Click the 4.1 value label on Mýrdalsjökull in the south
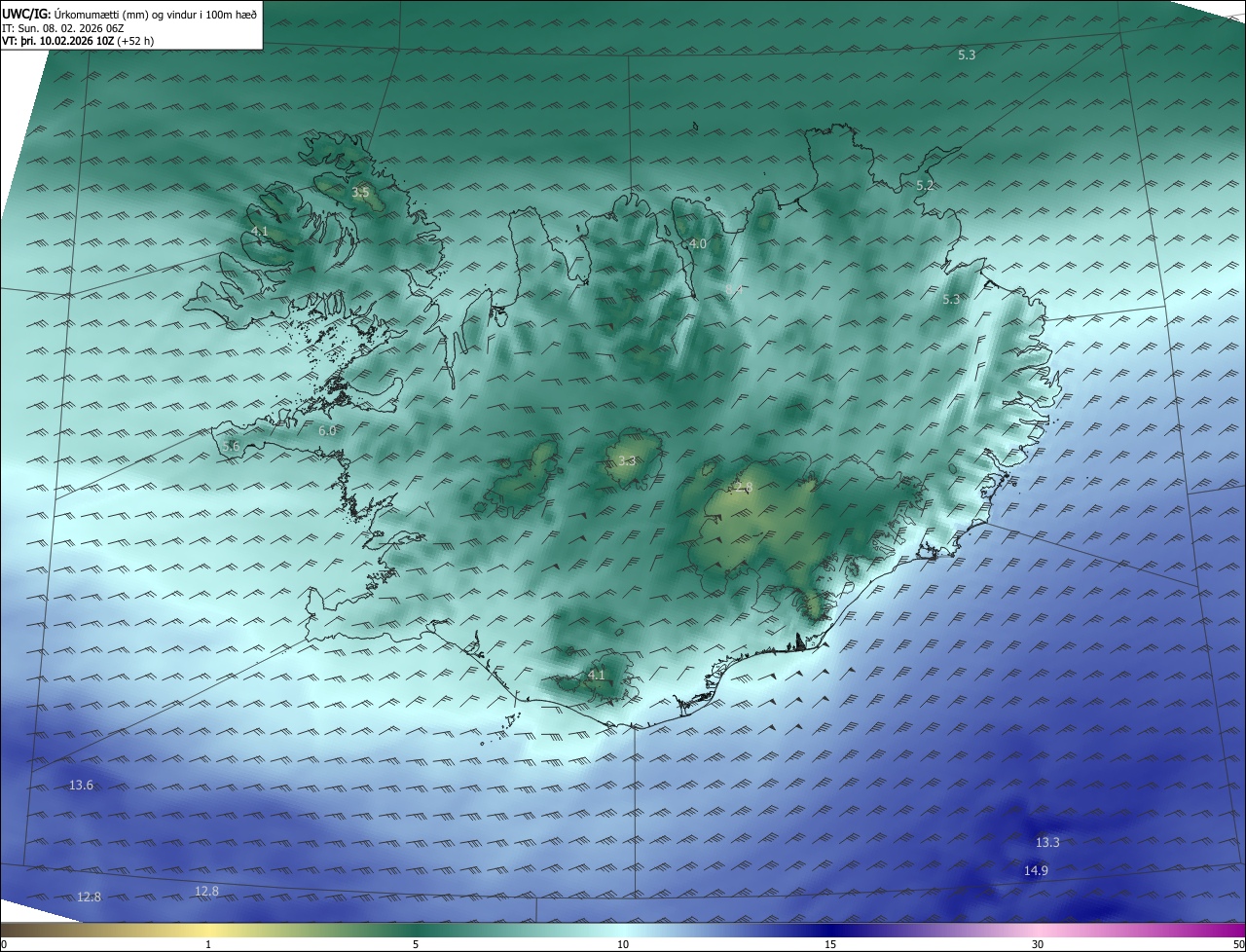 point(596,675)
